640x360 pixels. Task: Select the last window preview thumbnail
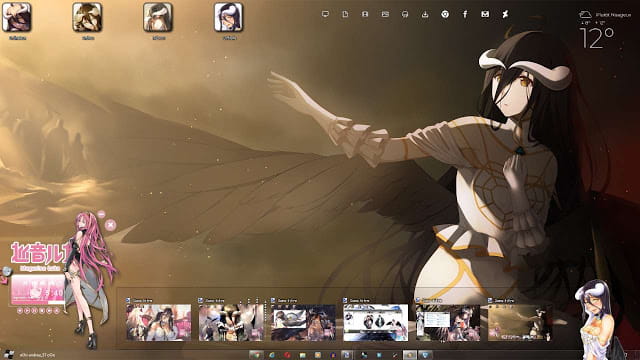pyautogui.click(x=520, y=322)
